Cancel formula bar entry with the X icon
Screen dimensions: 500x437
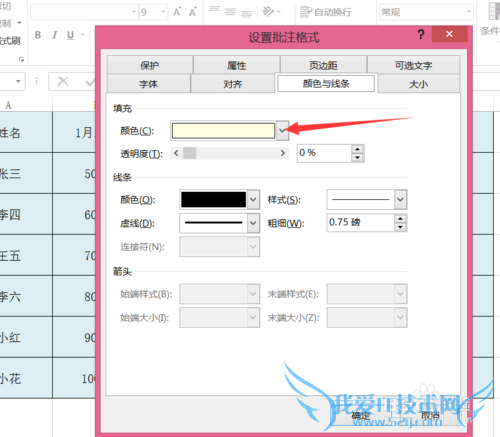pyautogui.click(x=63, y=81)
